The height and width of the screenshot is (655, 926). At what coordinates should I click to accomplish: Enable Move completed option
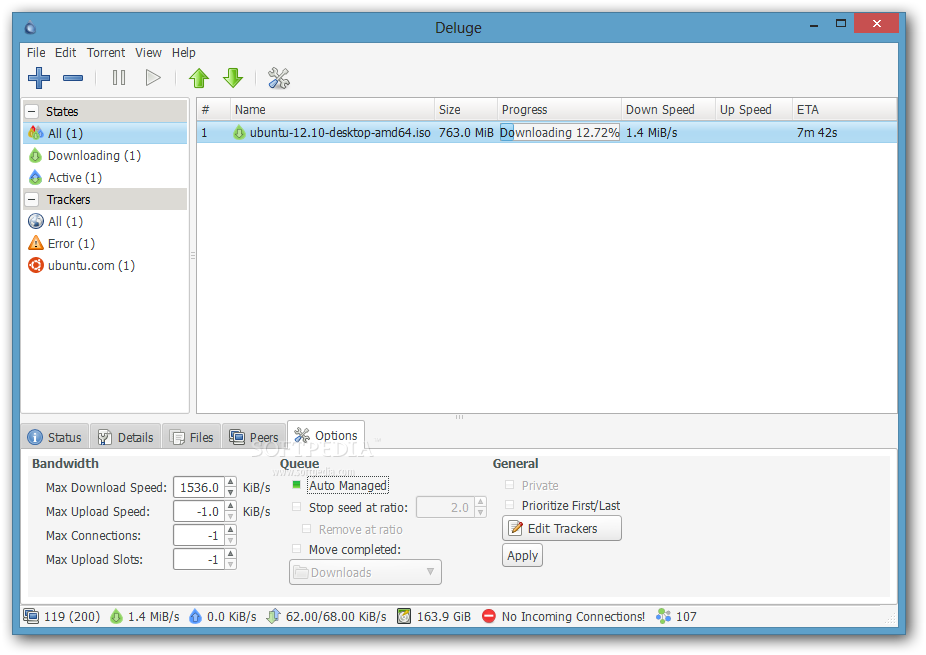tap(296, 549)
